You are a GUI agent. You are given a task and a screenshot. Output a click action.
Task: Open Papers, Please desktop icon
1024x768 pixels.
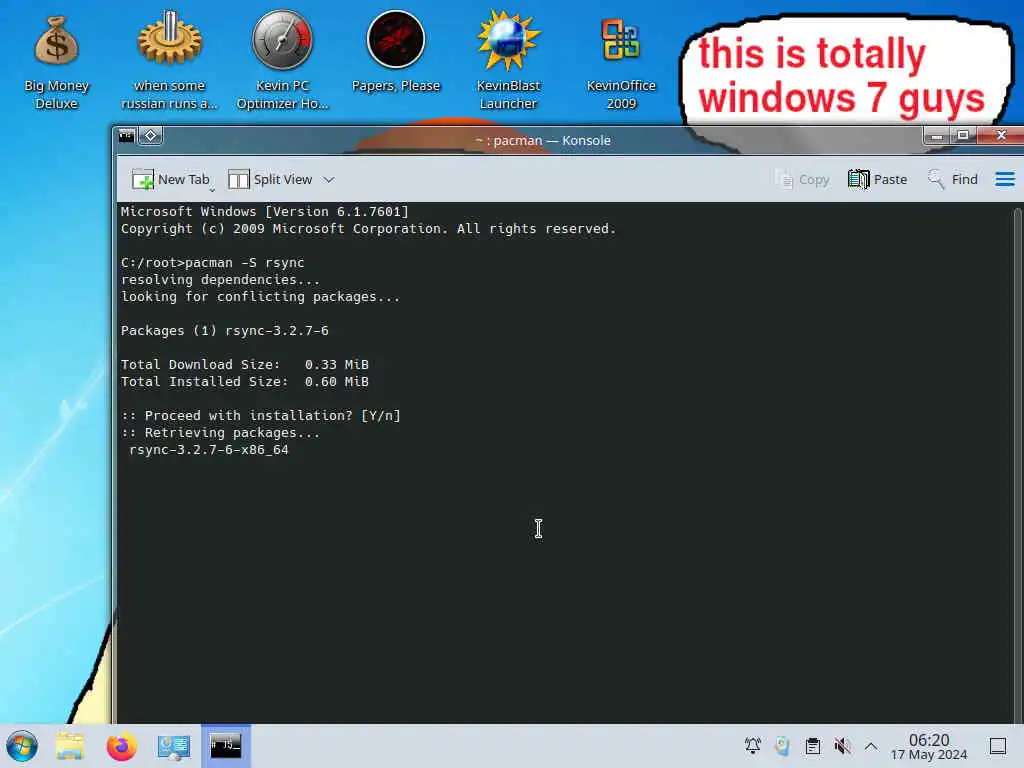coord(396,54)
